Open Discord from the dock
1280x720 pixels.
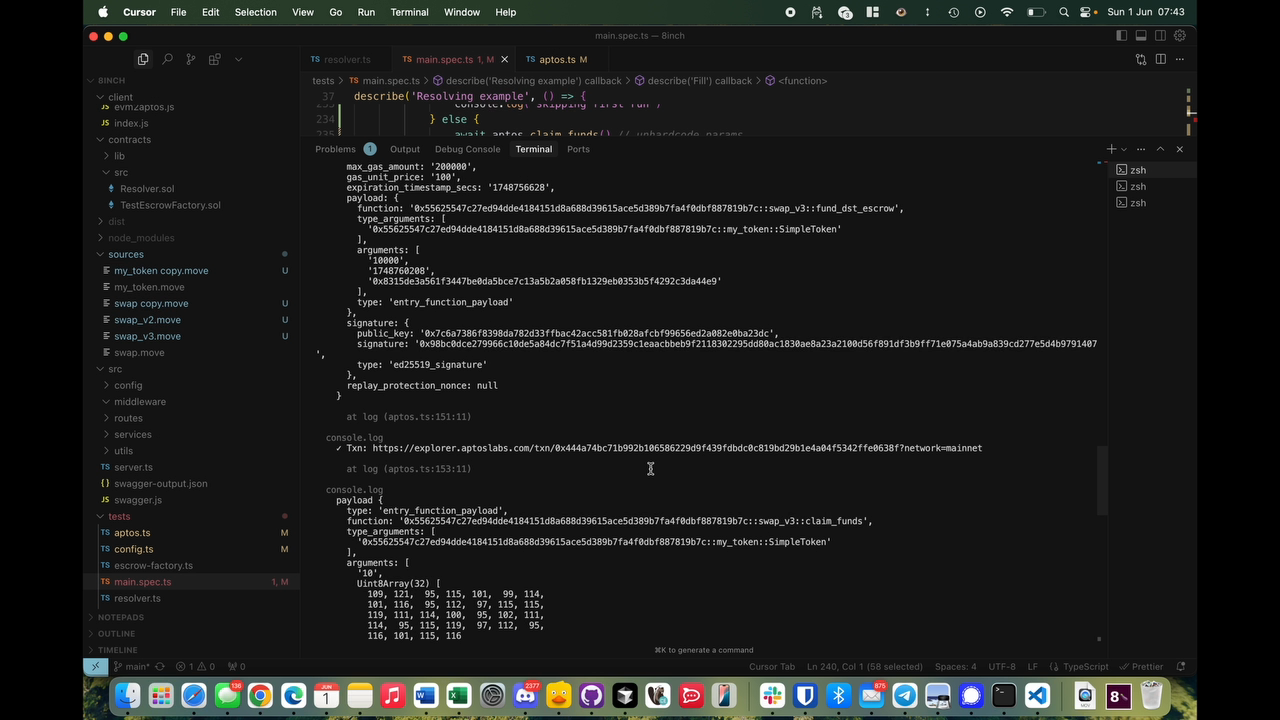tap(525, 694)
